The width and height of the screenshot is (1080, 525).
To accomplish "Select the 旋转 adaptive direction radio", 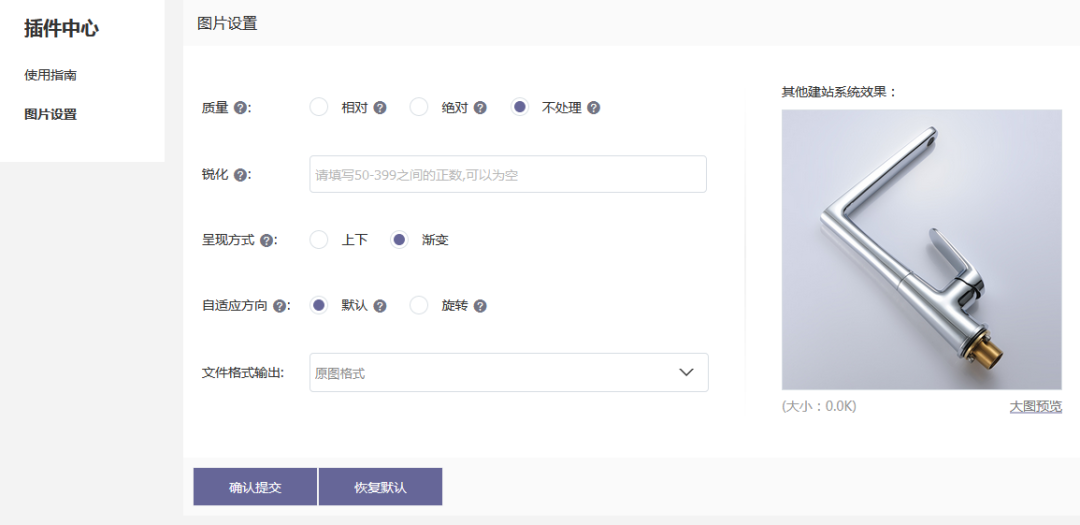I will point(419,305).
